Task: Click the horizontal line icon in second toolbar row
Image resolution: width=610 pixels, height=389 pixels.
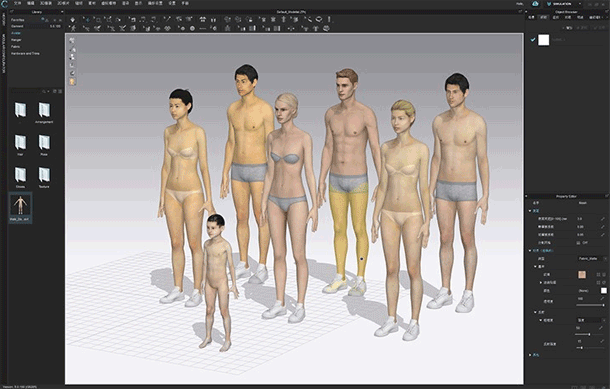Action: [x=202, y=28]
